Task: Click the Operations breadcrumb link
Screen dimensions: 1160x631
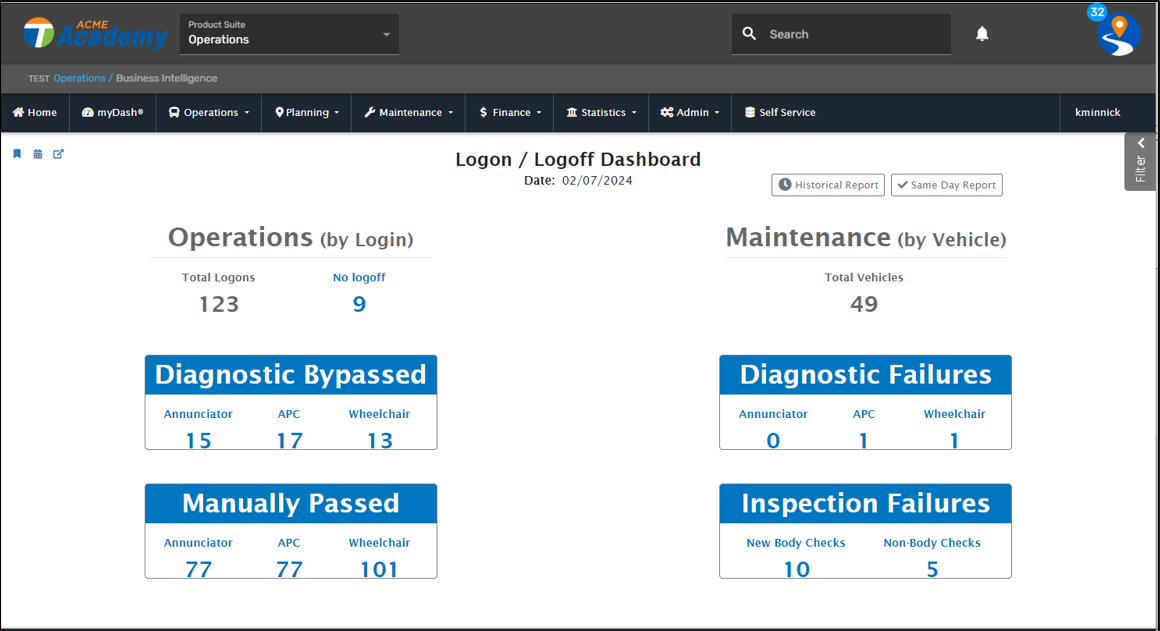Action: tap(79, 78)
